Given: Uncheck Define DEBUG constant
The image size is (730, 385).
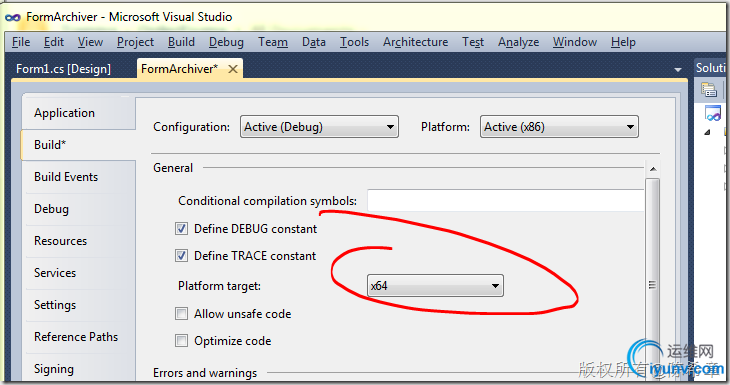Looking at the screenshot, I should [181, 229].
